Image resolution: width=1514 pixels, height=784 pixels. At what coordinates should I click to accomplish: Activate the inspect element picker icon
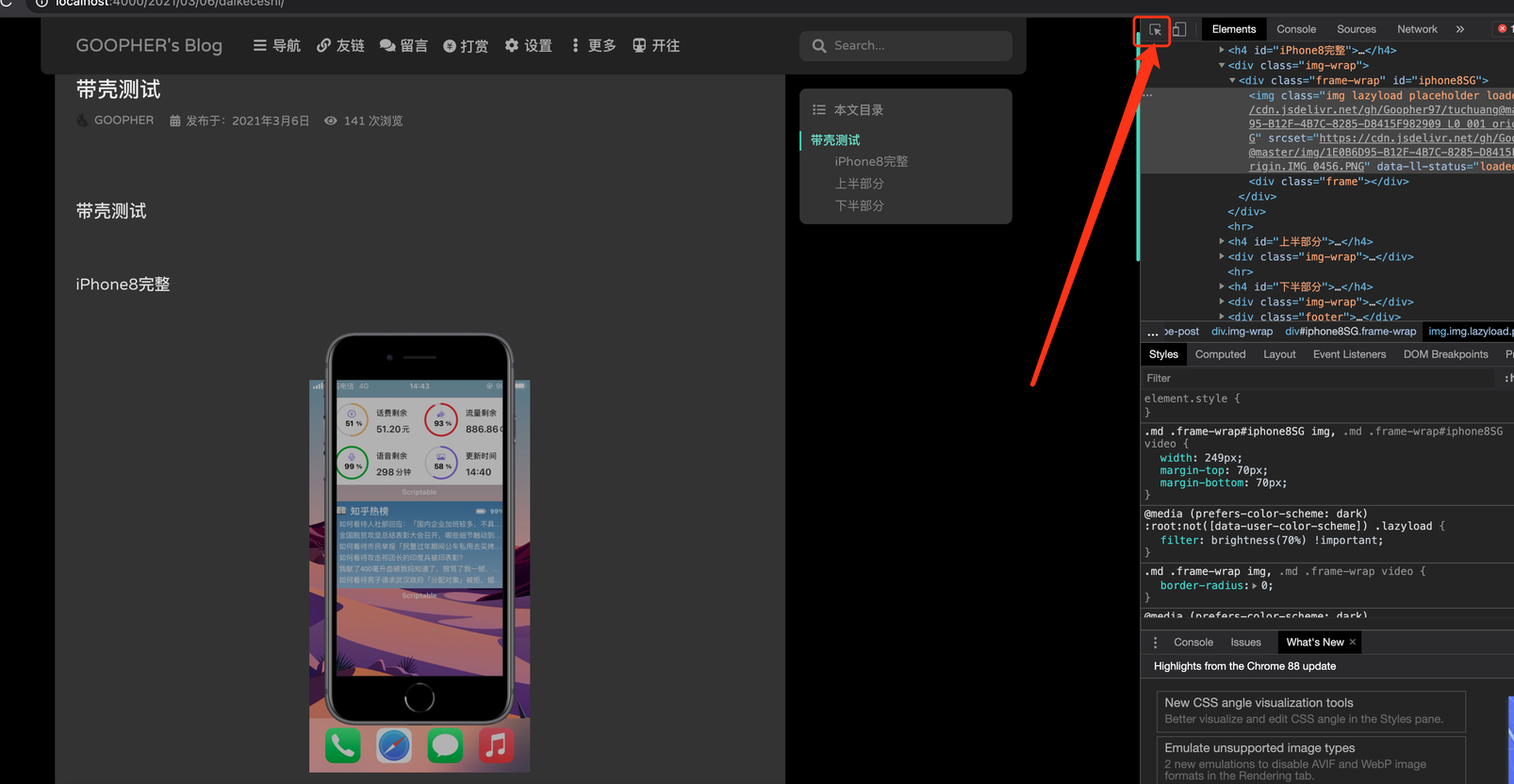[1155, 30]
